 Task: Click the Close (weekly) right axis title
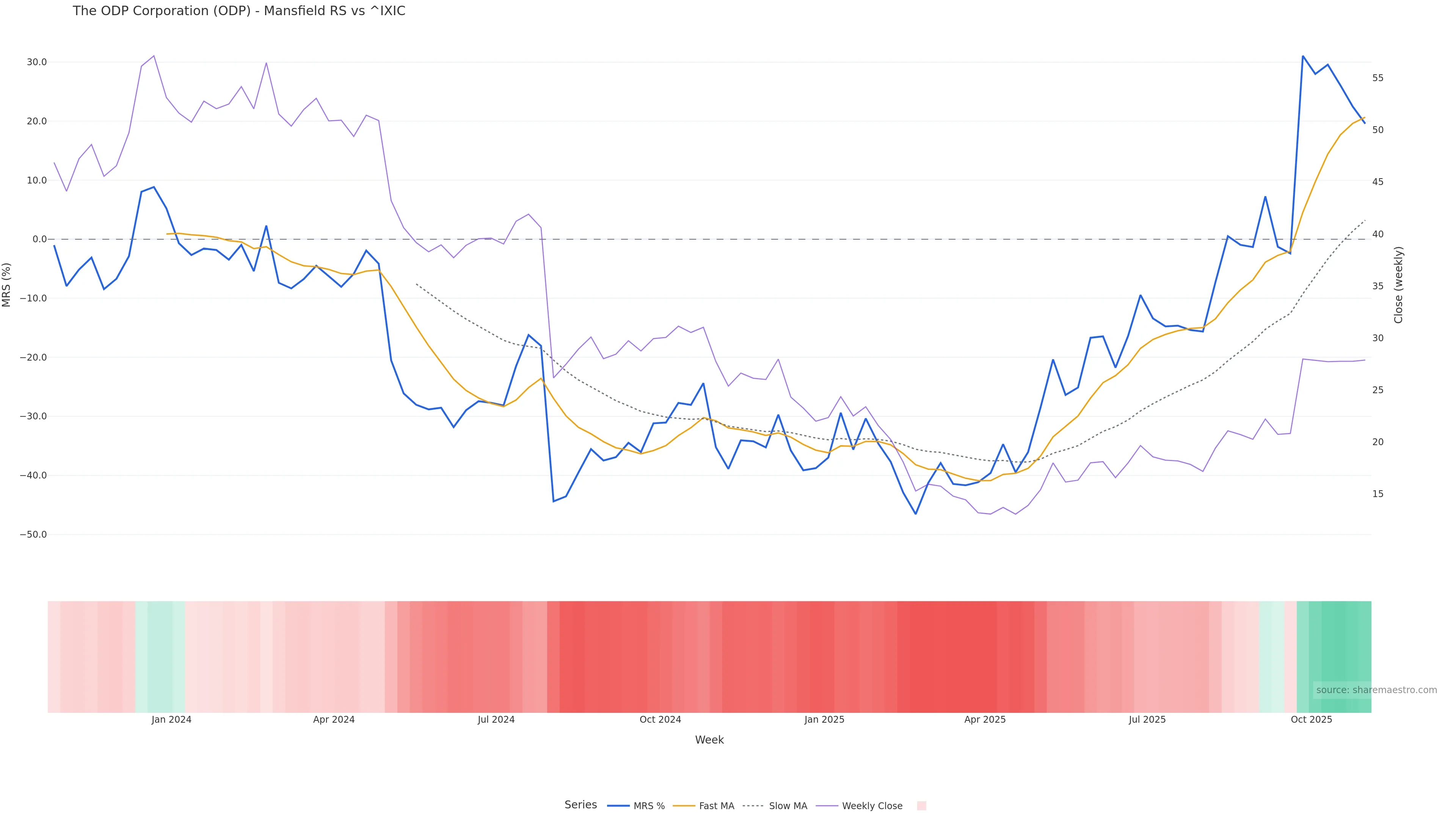point(1398,285)
